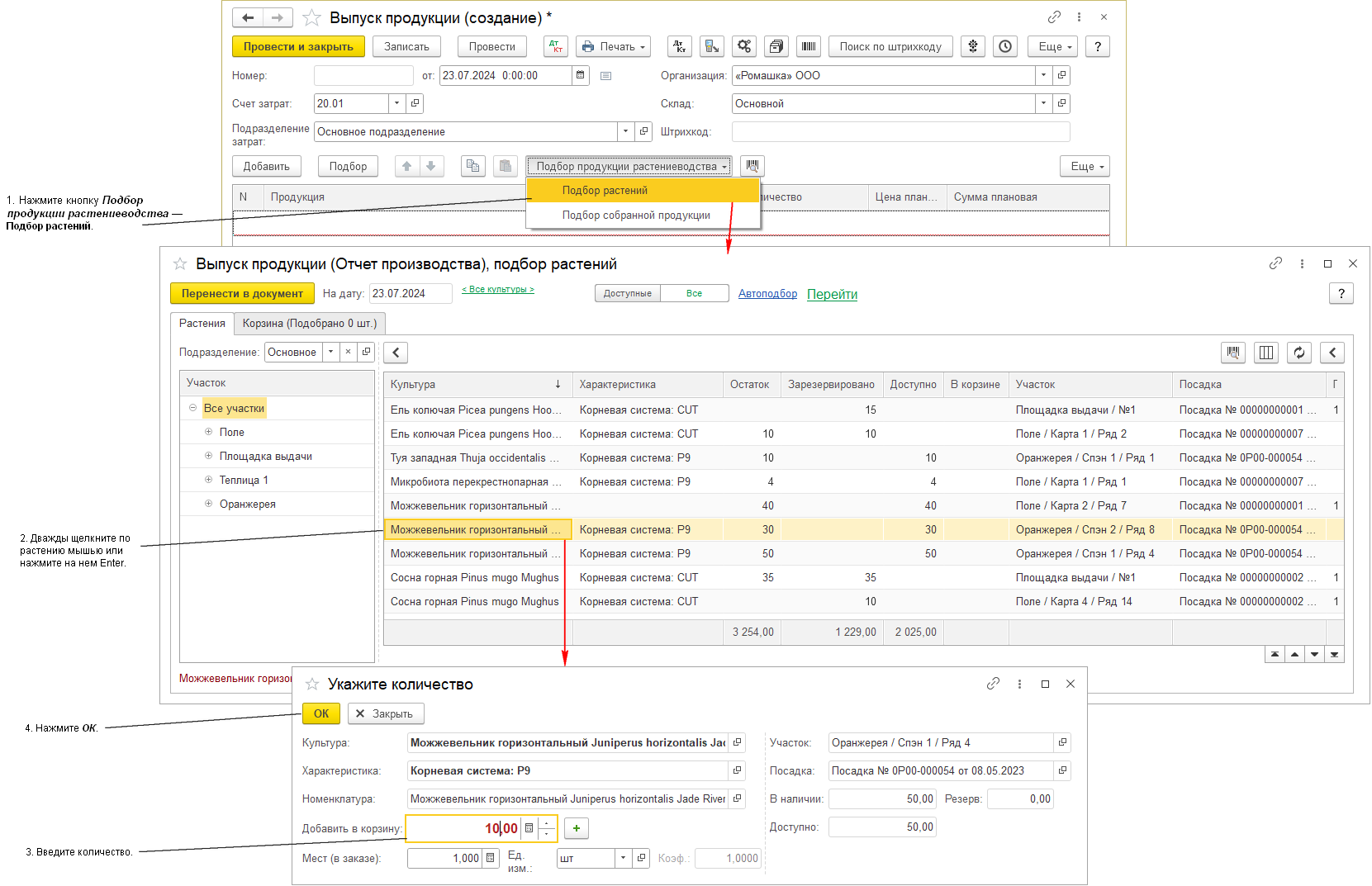
Task: Choose Подбор собранной продукции menu item
Action: click(636, 216)
